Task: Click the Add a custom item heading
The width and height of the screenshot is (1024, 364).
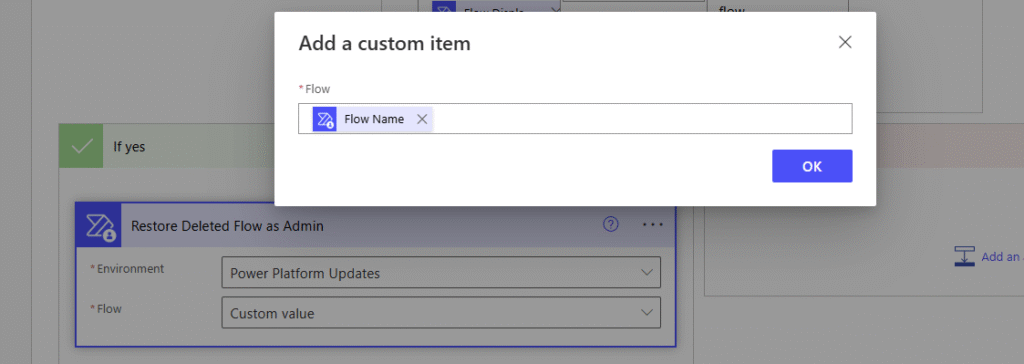Action: point(384,44)
